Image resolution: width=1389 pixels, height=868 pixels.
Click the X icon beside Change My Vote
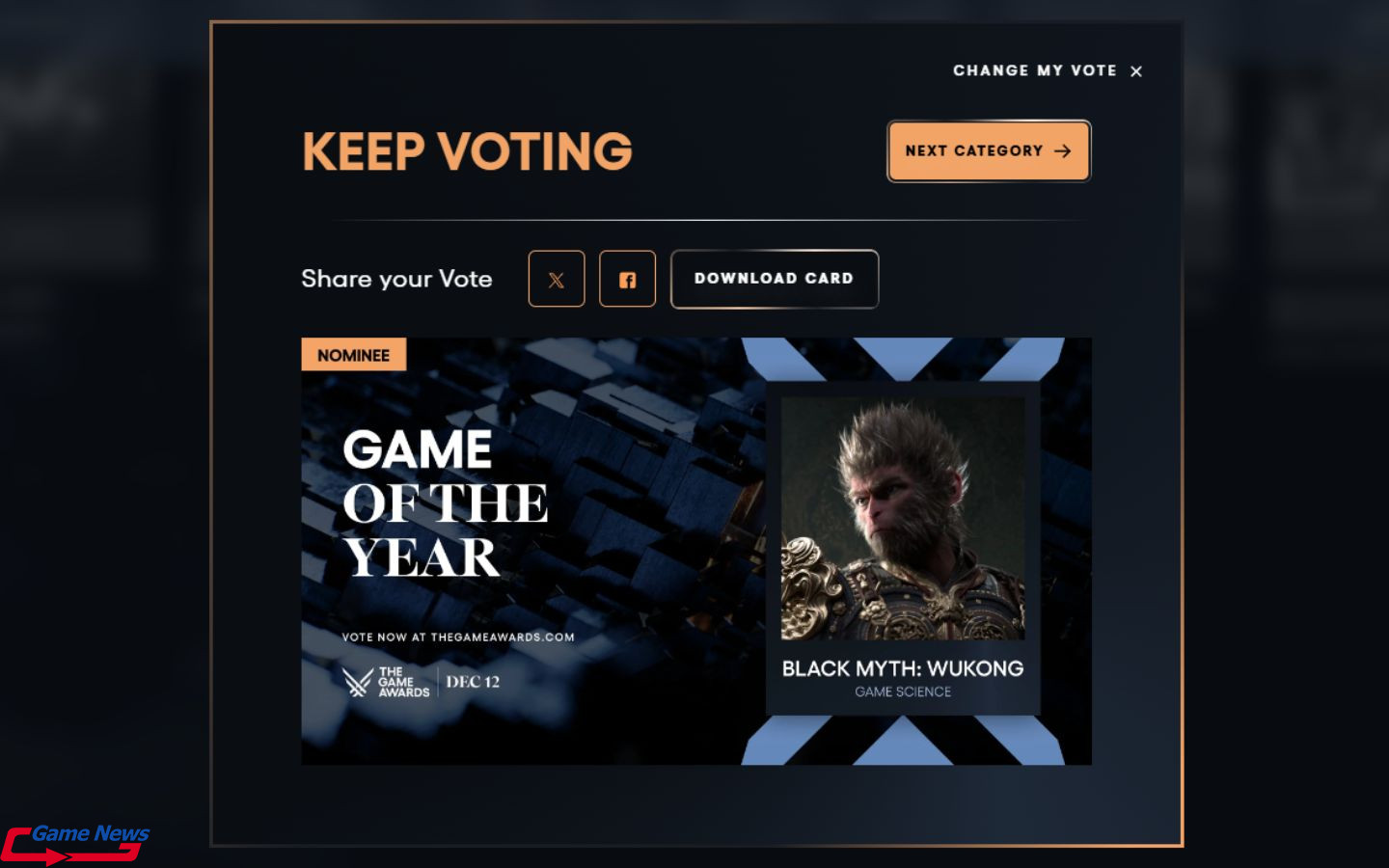[1136, 71]
